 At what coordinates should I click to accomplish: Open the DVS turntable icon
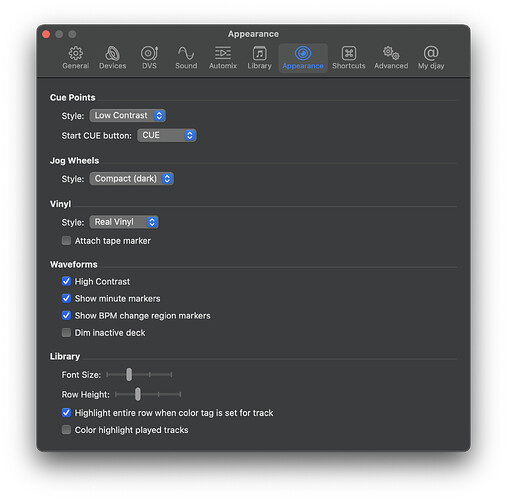click(x=149, y=53)
